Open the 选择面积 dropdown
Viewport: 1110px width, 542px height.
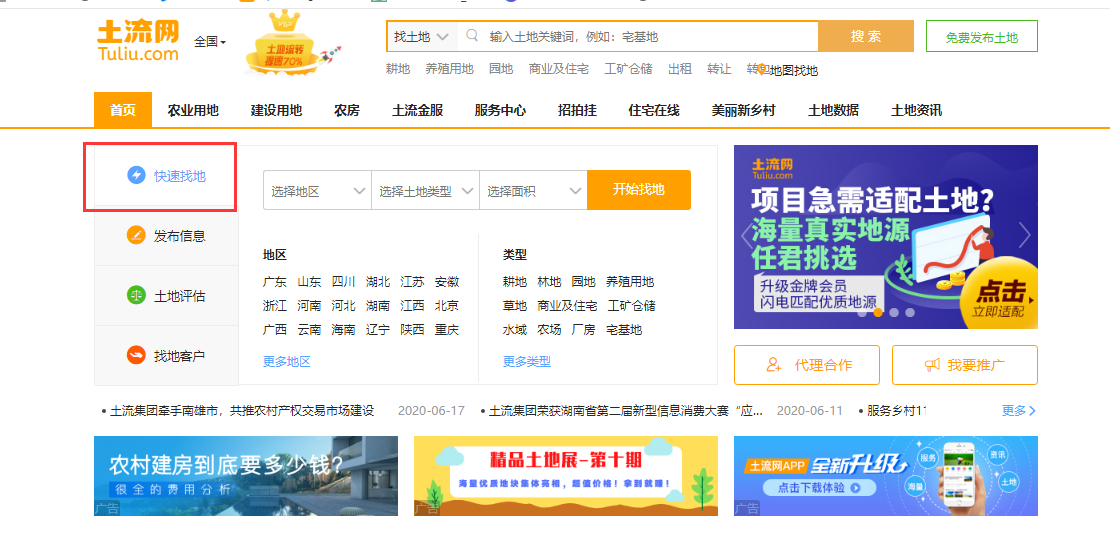pos(533,191)
